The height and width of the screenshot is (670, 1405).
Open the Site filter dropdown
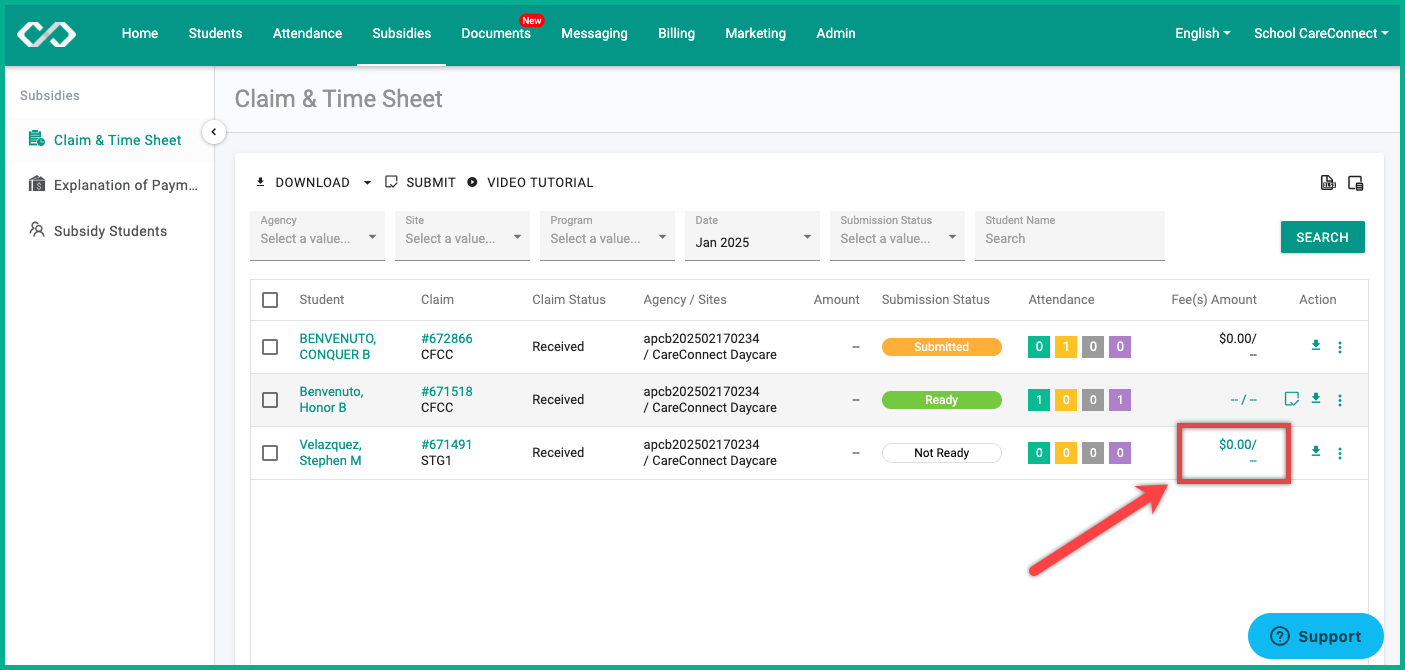click(462, 235)
